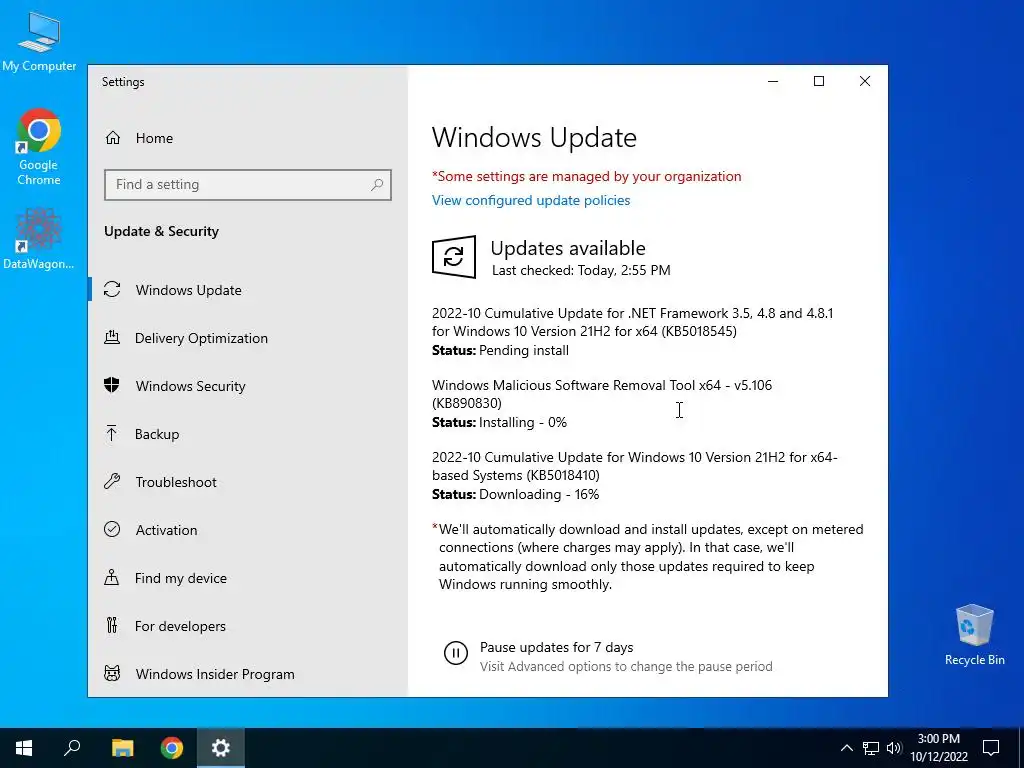
Task: Click the Last checked: Today, 2:55 PM text
Action: tap(581, 270)
